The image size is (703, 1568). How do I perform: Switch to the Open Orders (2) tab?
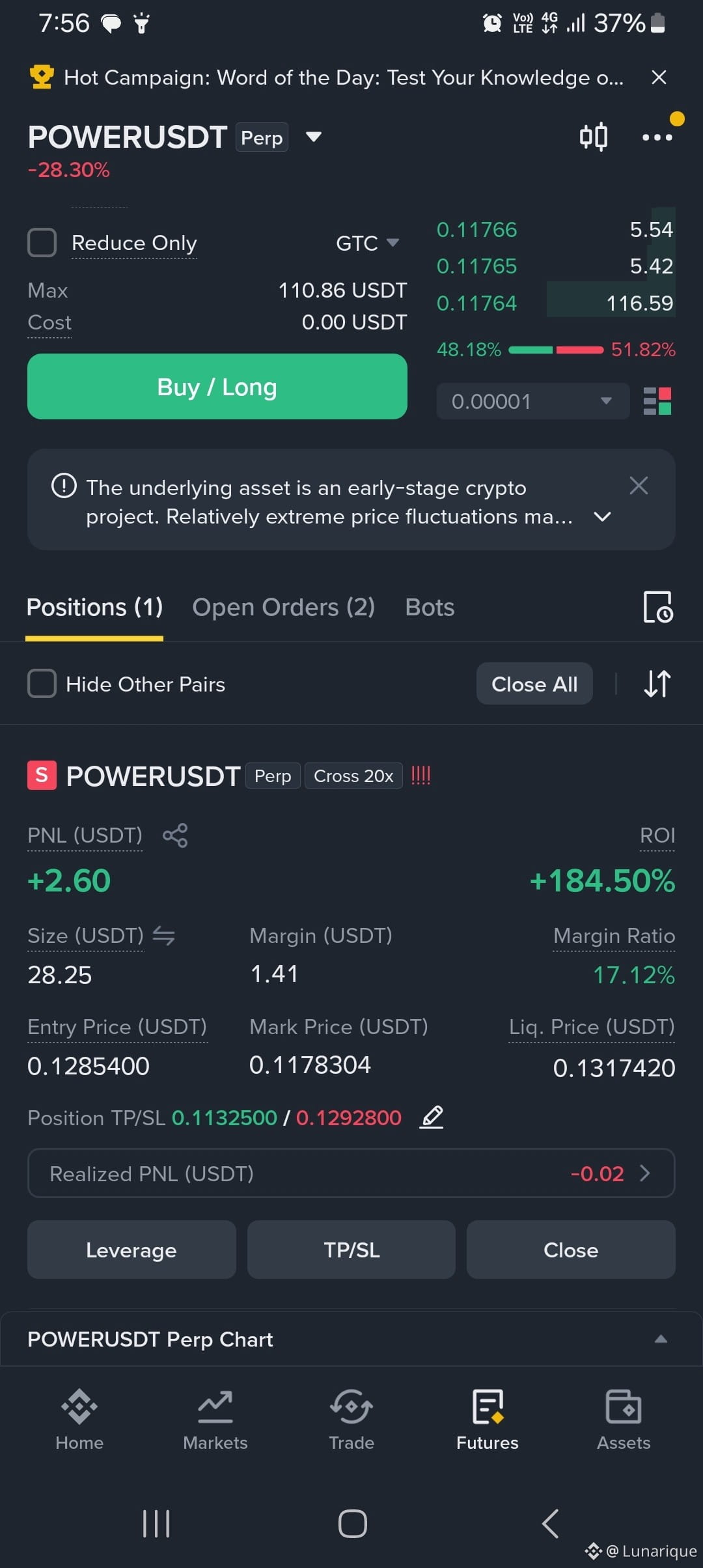[x=284, y=608]
